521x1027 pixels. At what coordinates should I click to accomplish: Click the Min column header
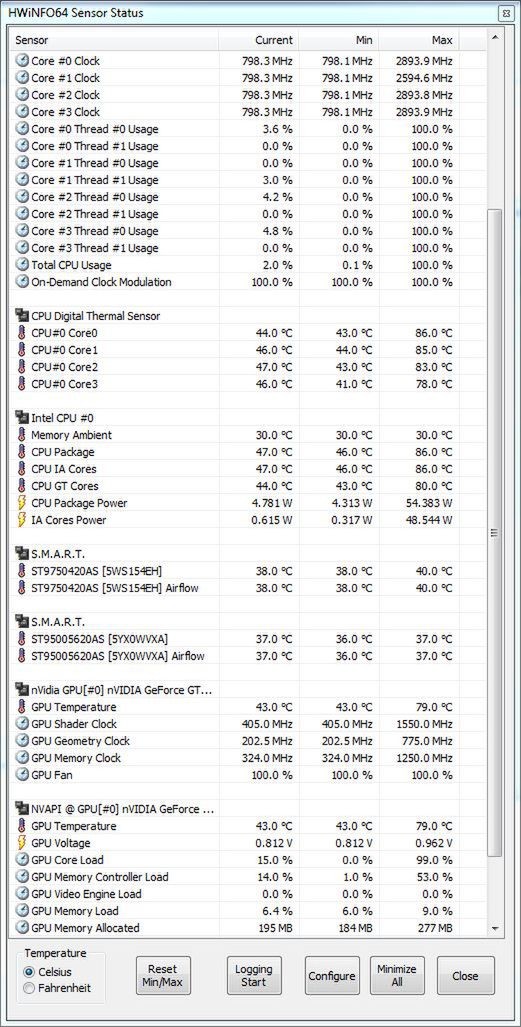(339, 41)
